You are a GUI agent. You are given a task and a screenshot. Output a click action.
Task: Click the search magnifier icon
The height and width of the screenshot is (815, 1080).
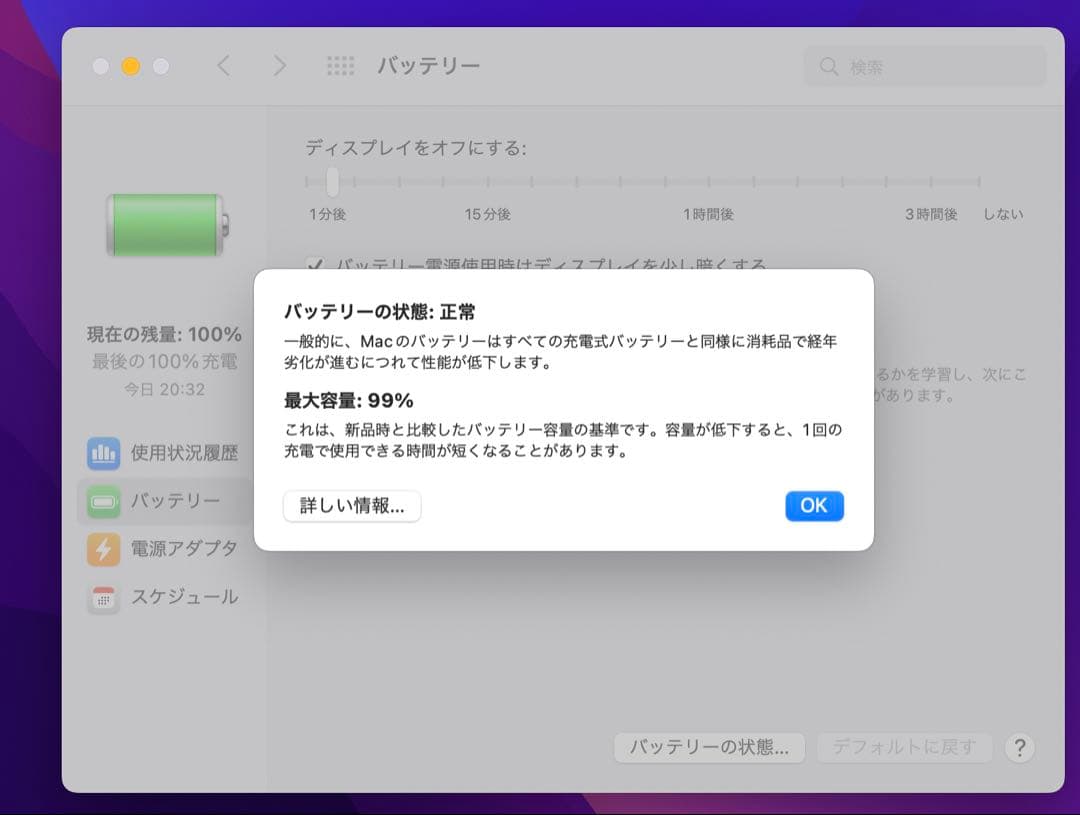[x=829, y=65]
